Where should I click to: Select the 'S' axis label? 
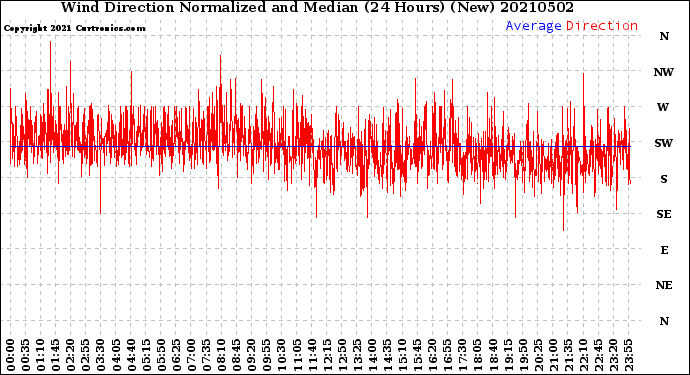[664, 179]
